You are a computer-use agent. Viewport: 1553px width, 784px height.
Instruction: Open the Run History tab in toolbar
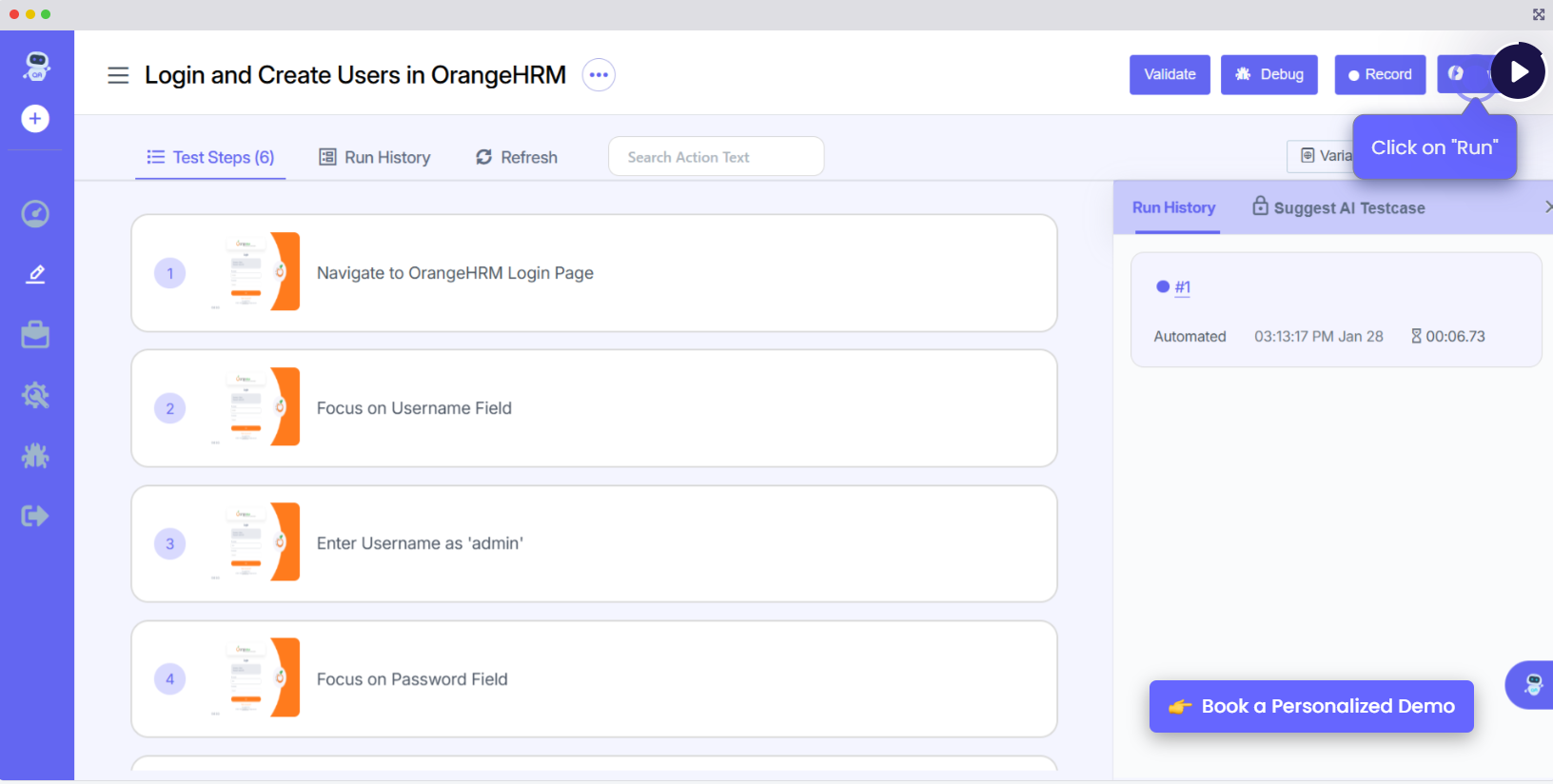(x=375, y=158)
